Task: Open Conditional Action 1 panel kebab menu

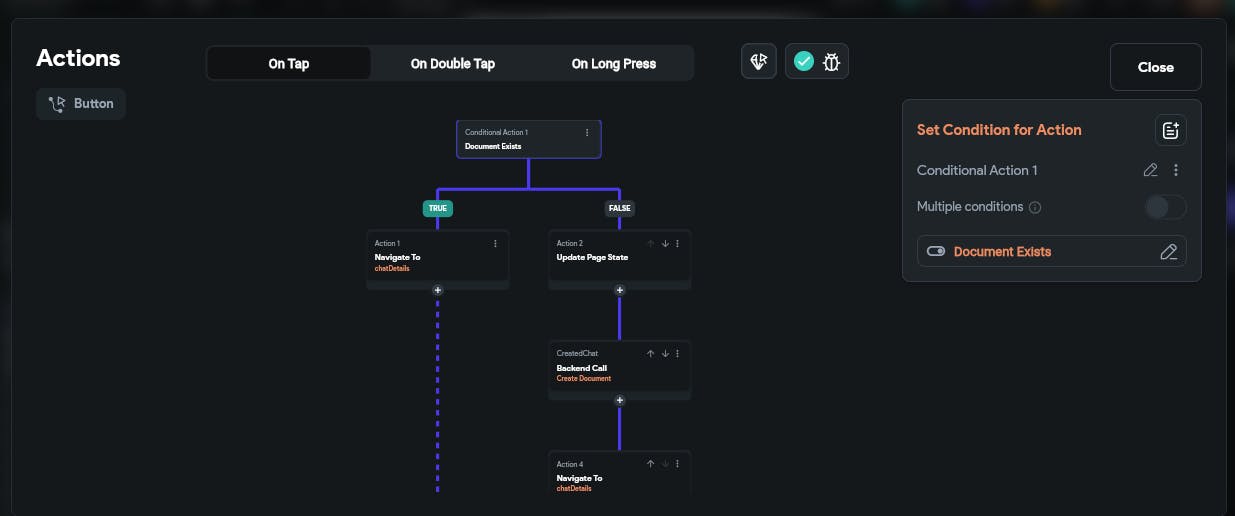Action: [1176, 170]
